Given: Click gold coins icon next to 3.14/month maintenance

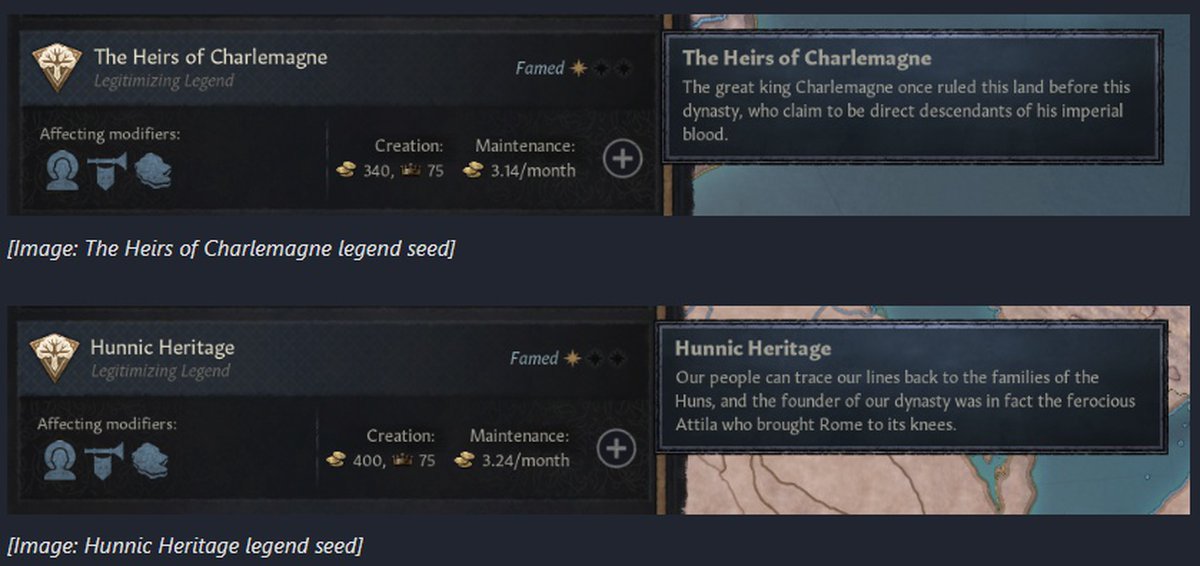Looking at the screenshot, I should (474, 171).
